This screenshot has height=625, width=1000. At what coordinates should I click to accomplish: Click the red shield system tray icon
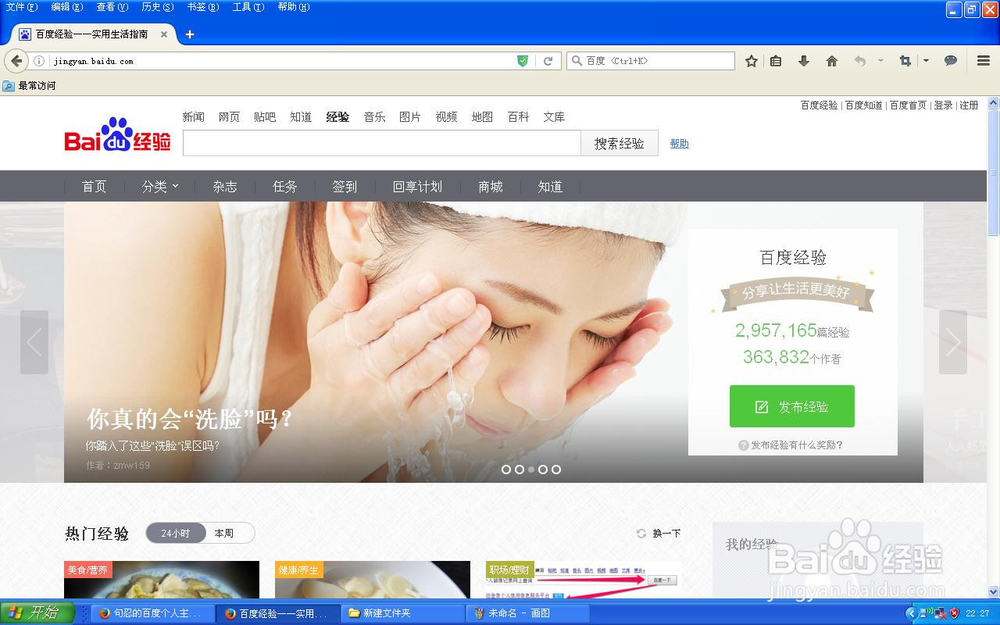[954, 614]
